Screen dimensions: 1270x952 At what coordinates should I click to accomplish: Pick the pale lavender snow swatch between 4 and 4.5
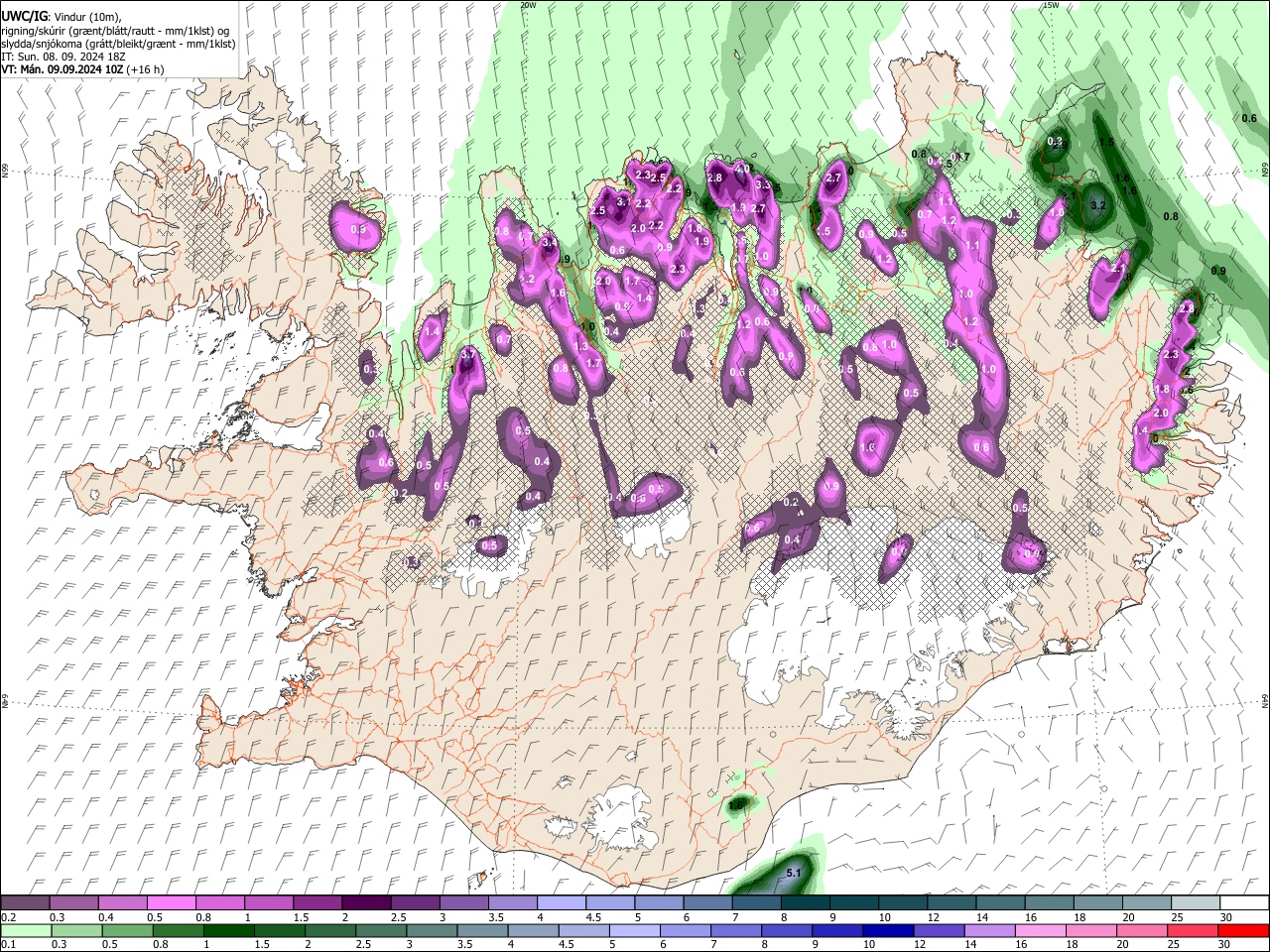pos(562,903)
